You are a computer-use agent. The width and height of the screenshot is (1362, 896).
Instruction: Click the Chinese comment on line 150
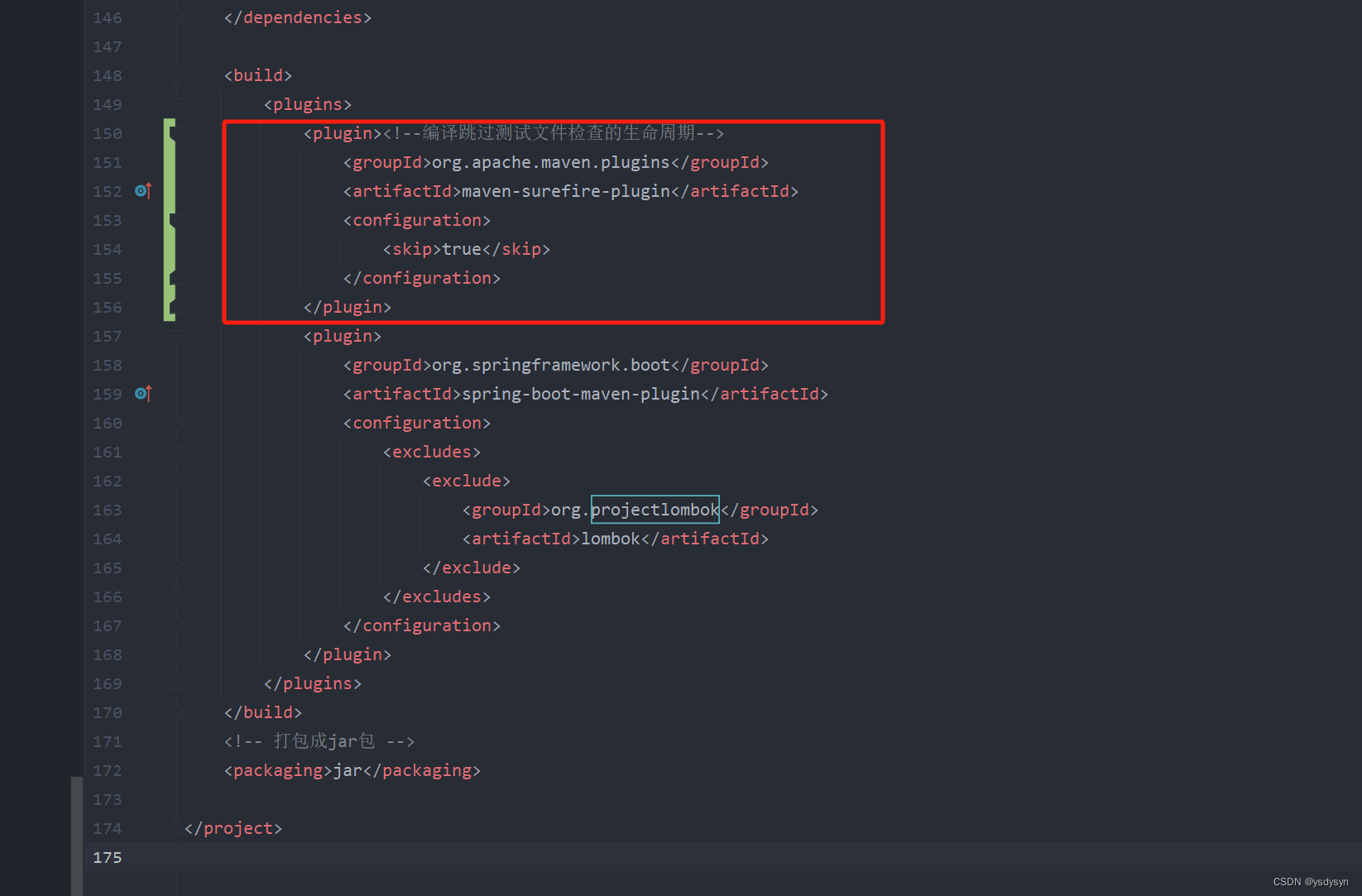point(554,133)
